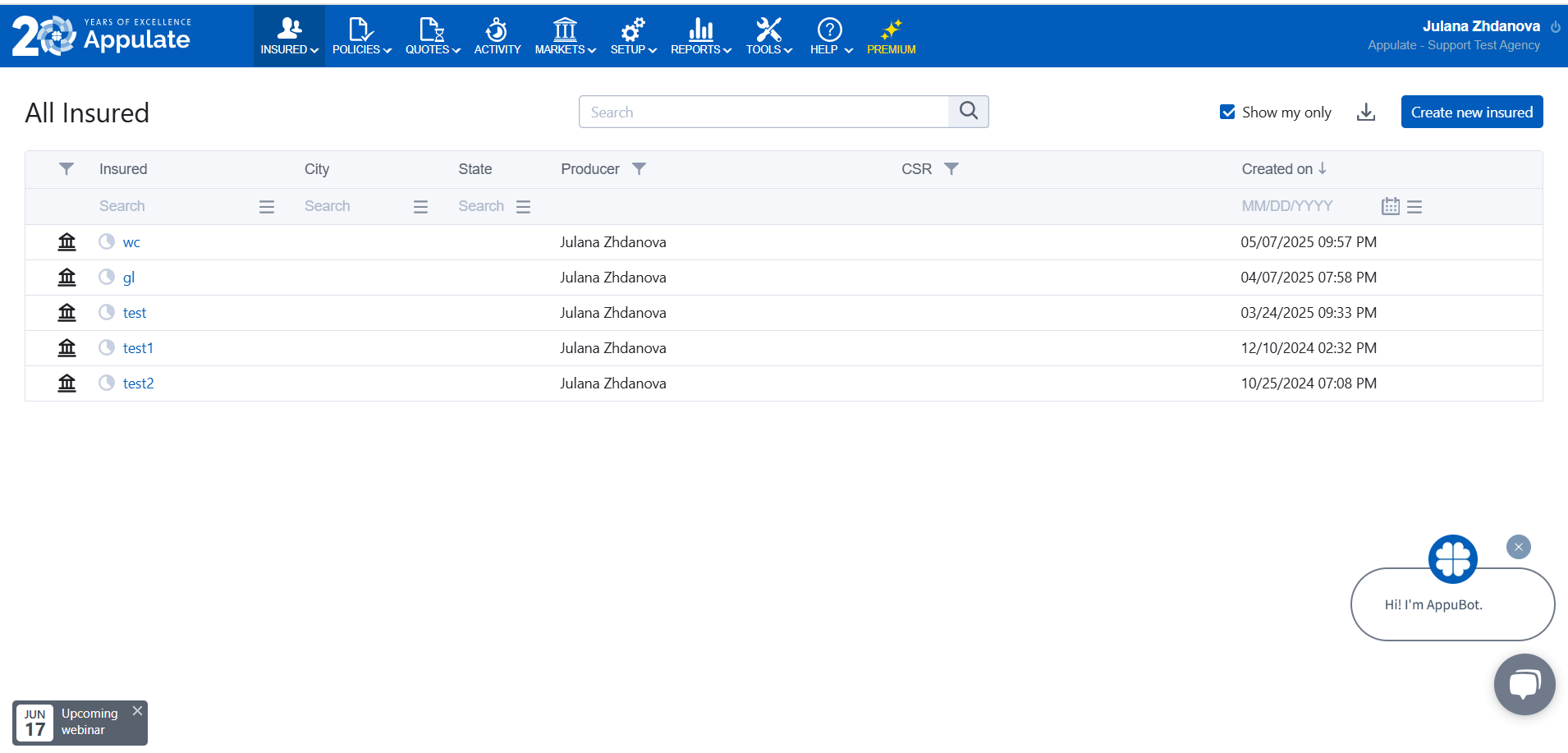Dismiss the Upcoming webinar banner
Screen dimensions: 1568x753
pos(138,711)
